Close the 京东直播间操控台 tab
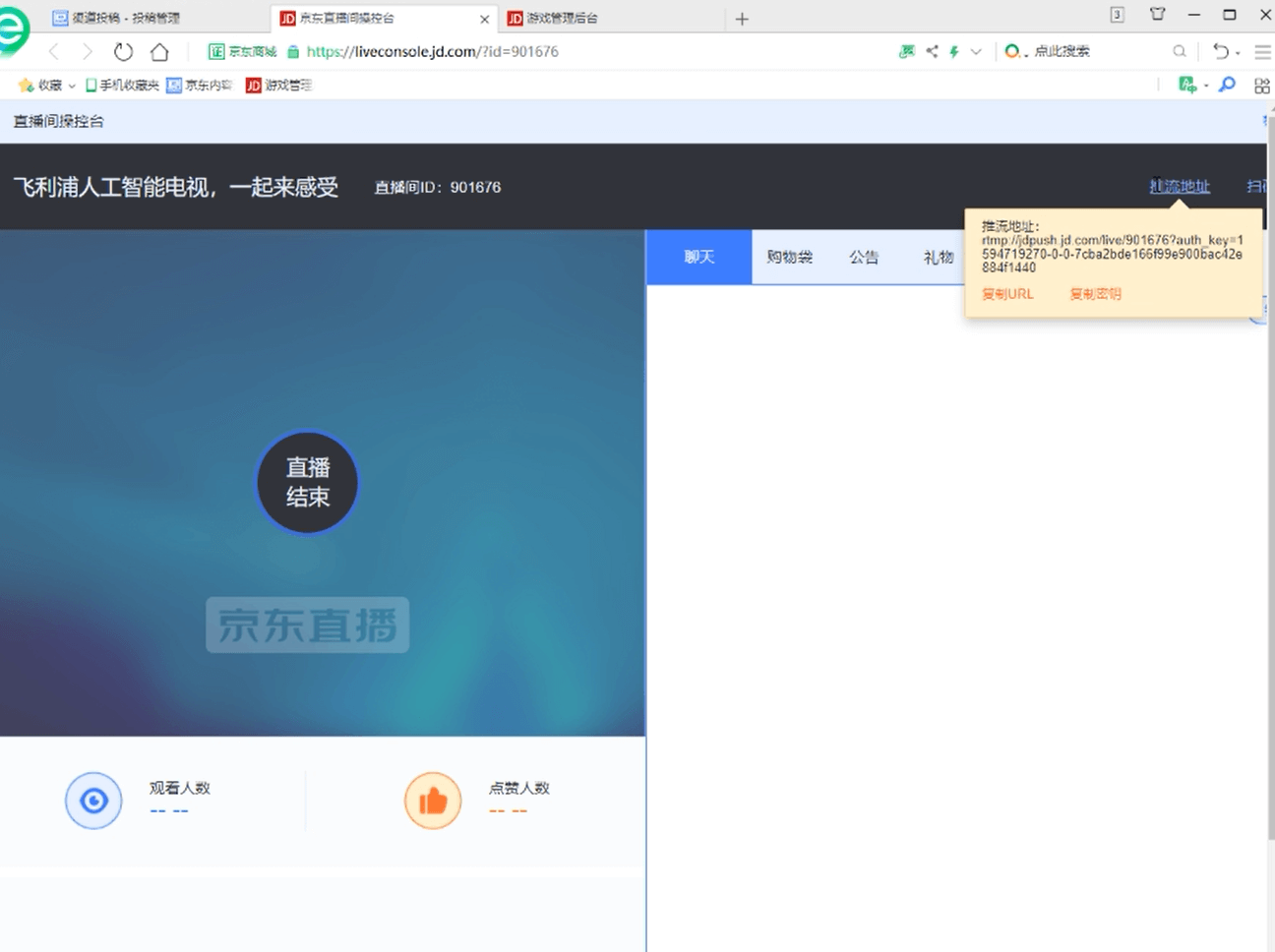This screenshot has width=1275, height=952. [484, 19]
